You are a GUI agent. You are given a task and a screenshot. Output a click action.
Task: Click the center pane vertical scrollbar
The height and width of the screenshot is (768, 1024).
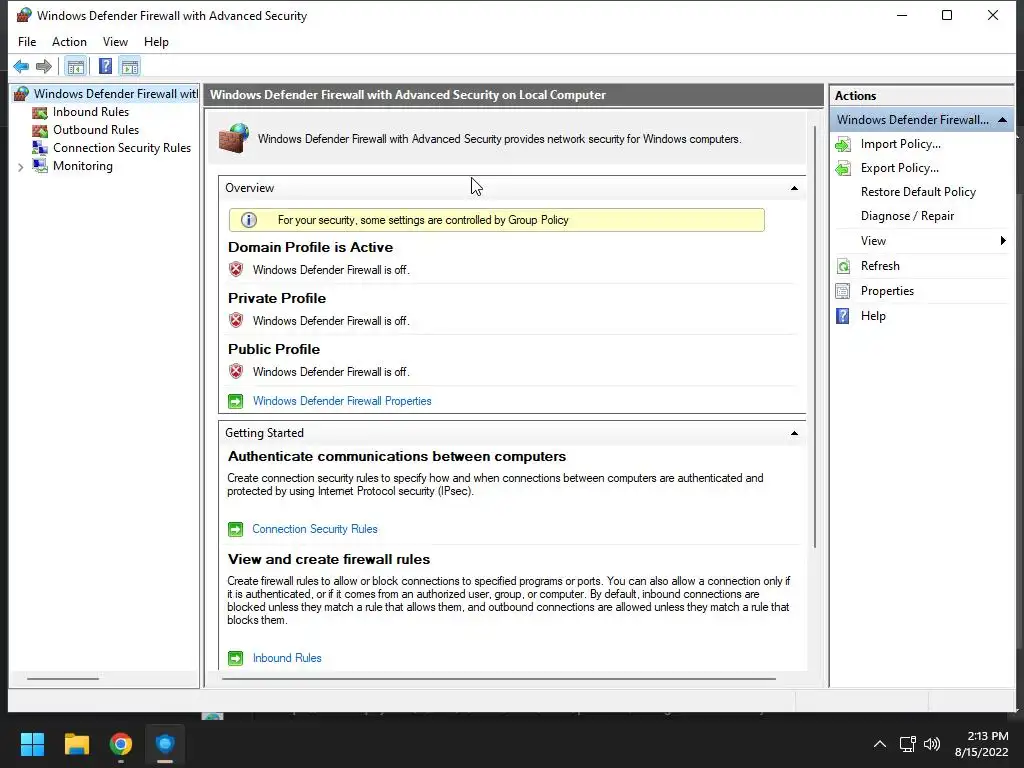coord(815,336)
